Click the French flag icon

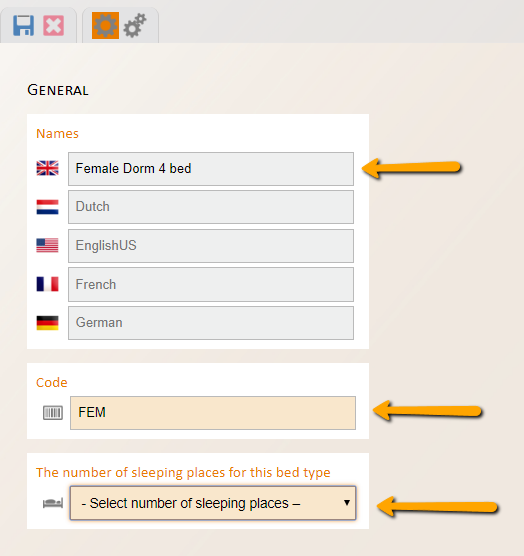pyautogui.click(x=48, y=284)
